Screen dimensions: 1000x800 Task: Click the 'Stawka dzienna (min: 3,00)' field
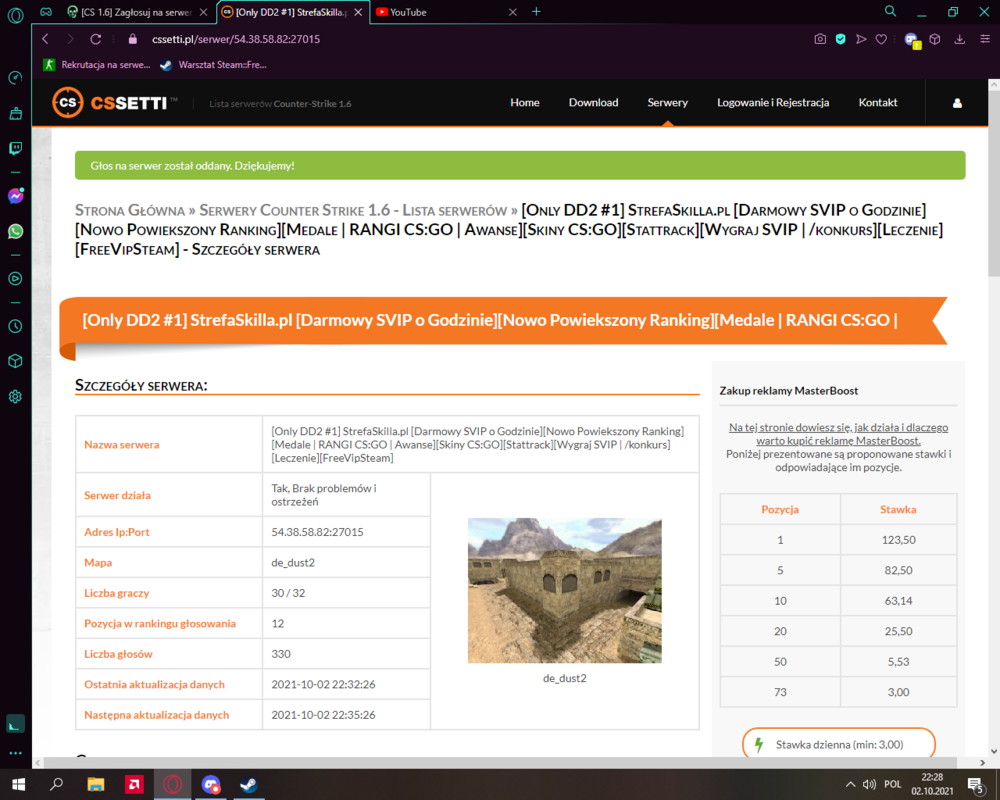pos(839,744)
